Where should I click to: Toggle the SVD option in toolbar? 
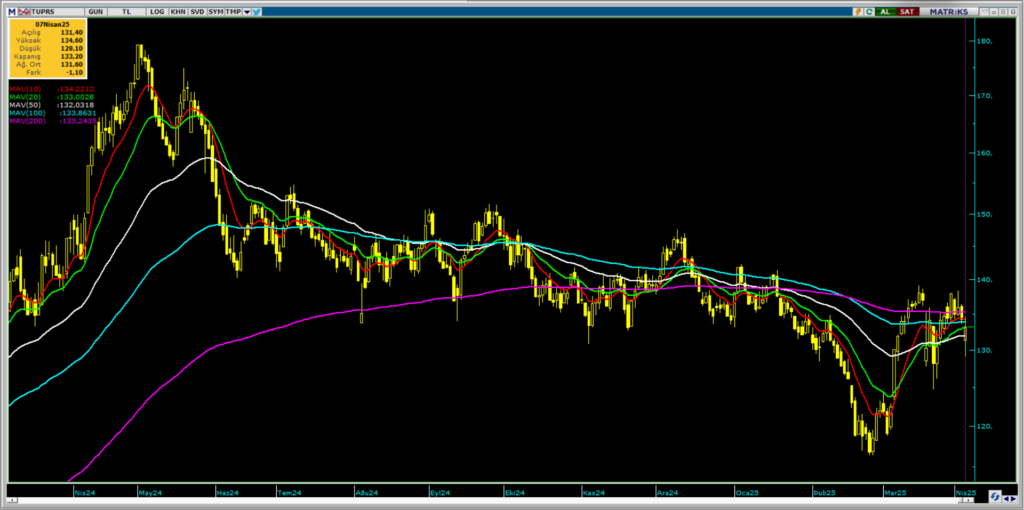point(198,11)
